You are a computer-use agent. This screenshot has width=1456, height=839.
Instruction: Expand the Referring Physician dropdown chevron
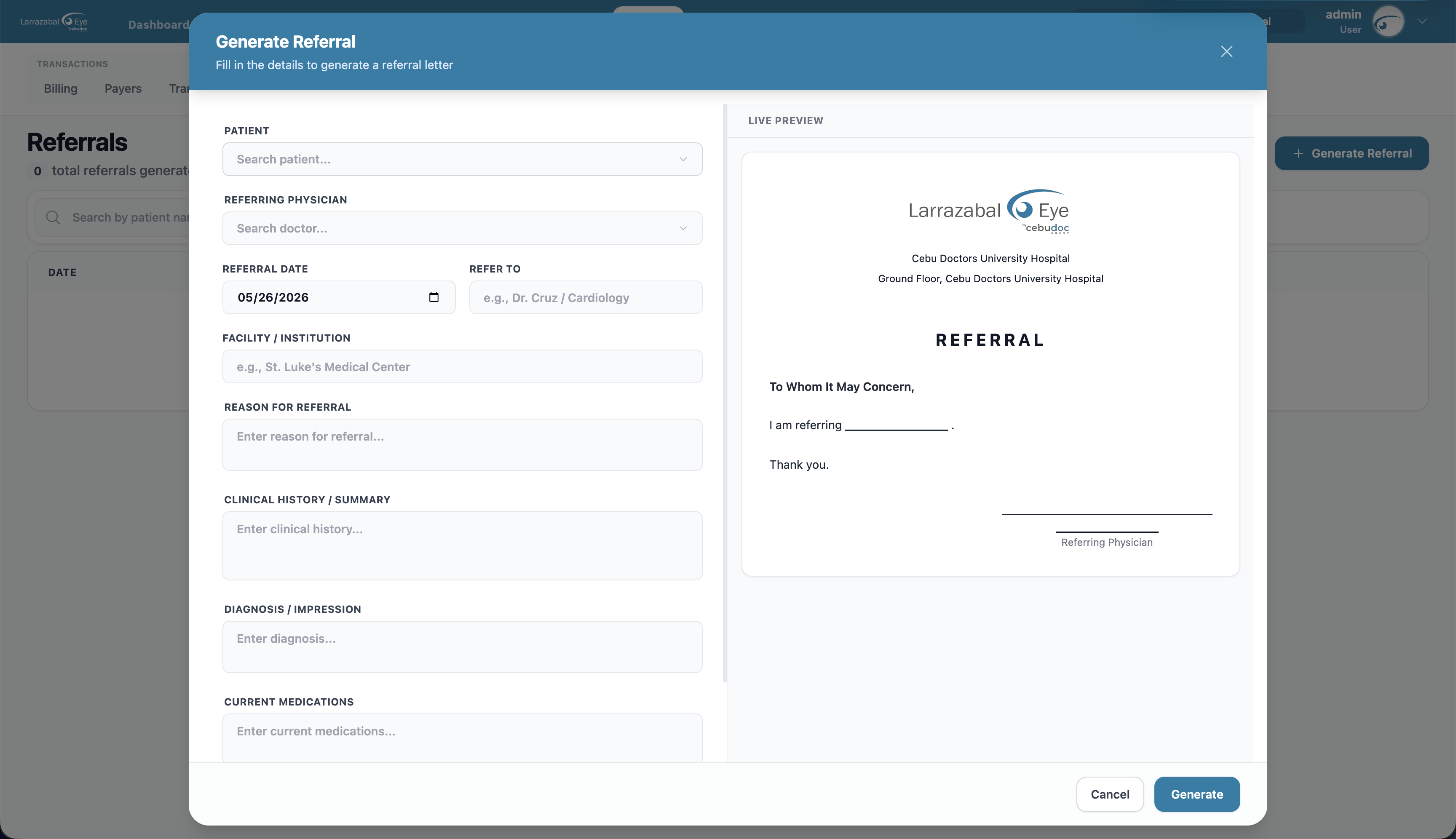click(x=683, y=228)
